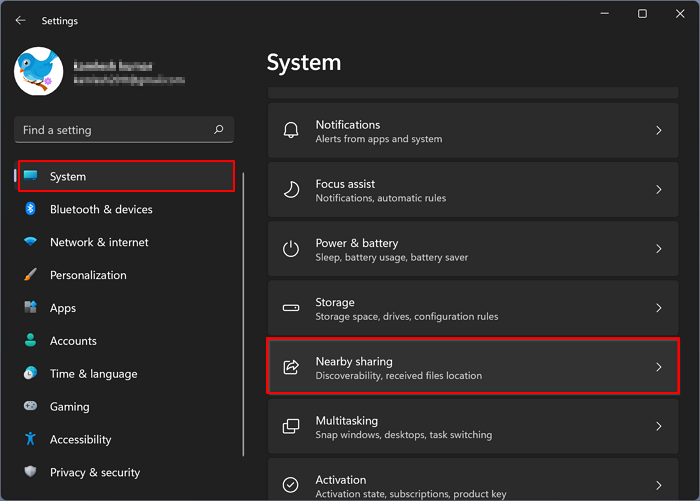Click the Network & internet Wi-Fi icon
The height and width of the screenshot is (501, 700).
tap(30, 242)
